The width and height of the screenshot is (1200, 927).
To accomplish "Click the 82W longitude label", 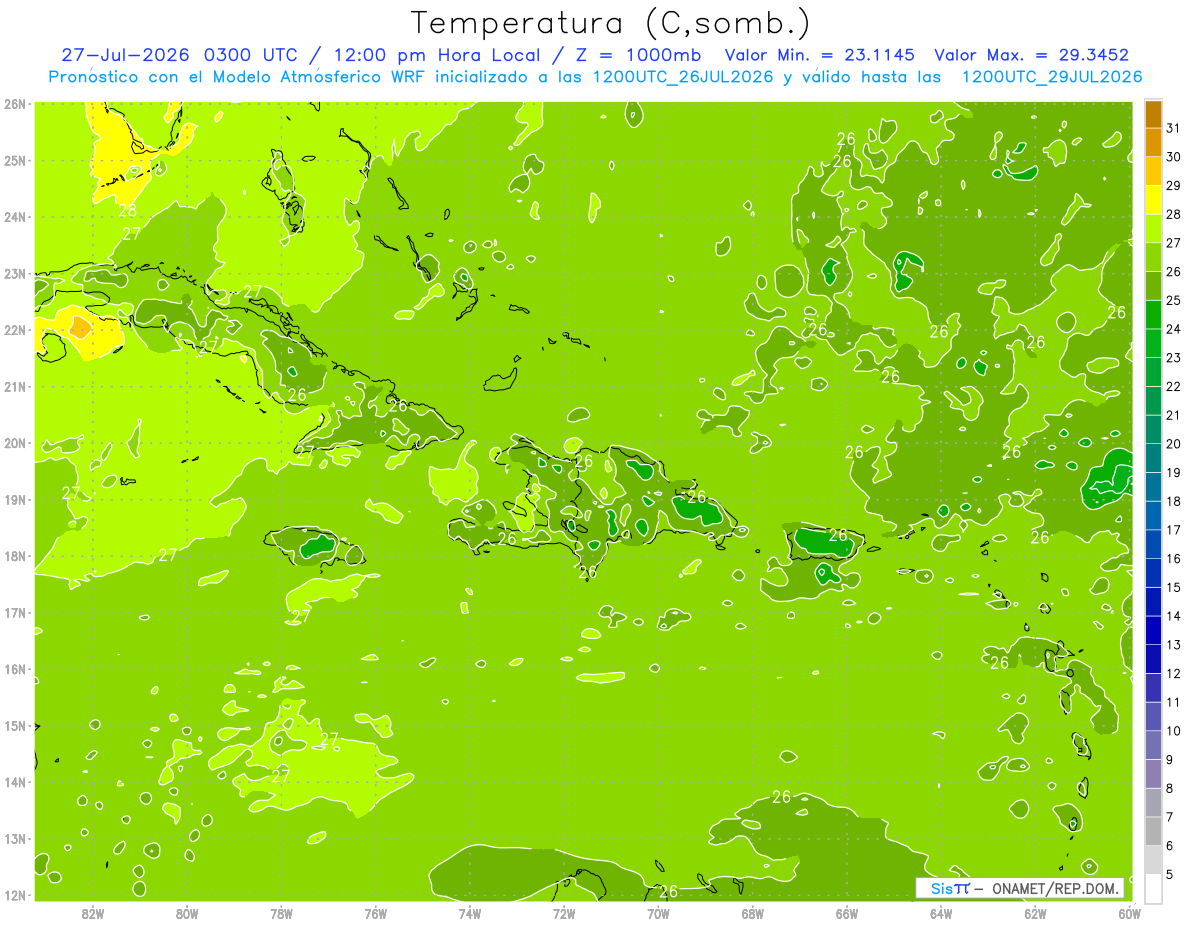I will 92,913.
